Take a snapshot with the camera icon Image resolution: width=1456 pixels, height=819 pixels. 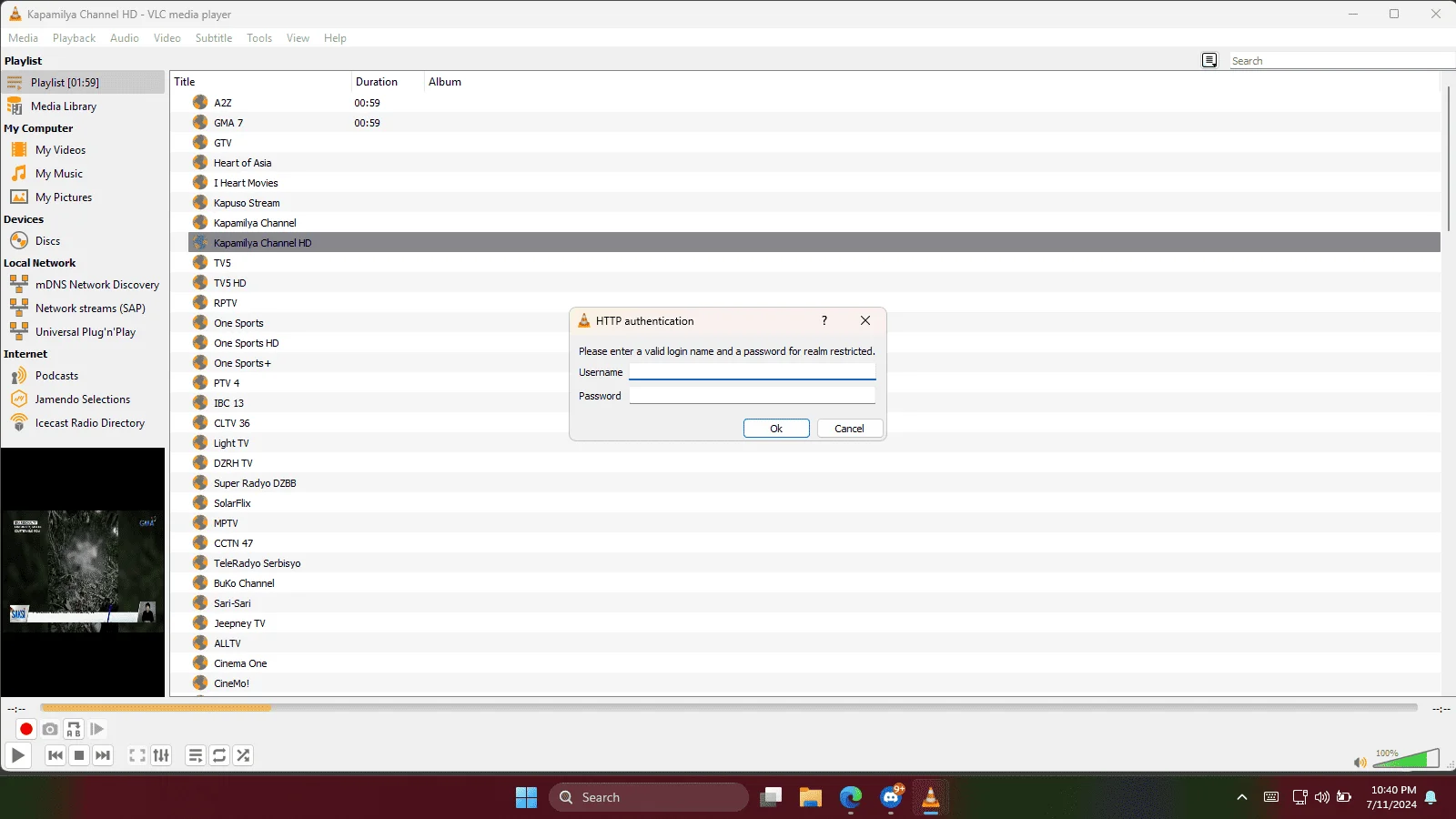click(x=50, y=729)
